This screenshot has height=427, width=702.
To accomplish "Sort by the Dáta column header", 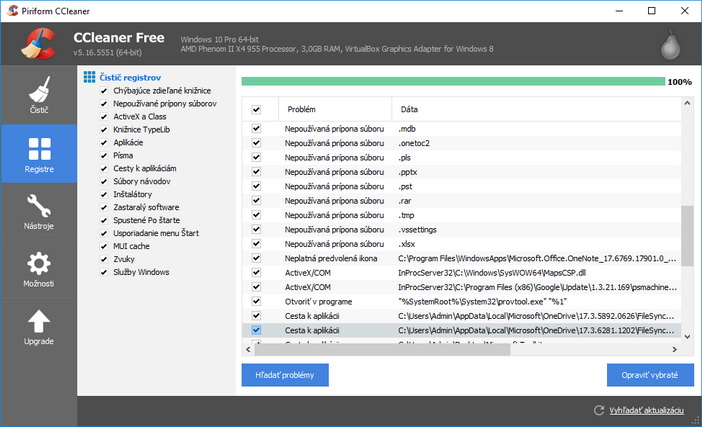I will [409, 108].
